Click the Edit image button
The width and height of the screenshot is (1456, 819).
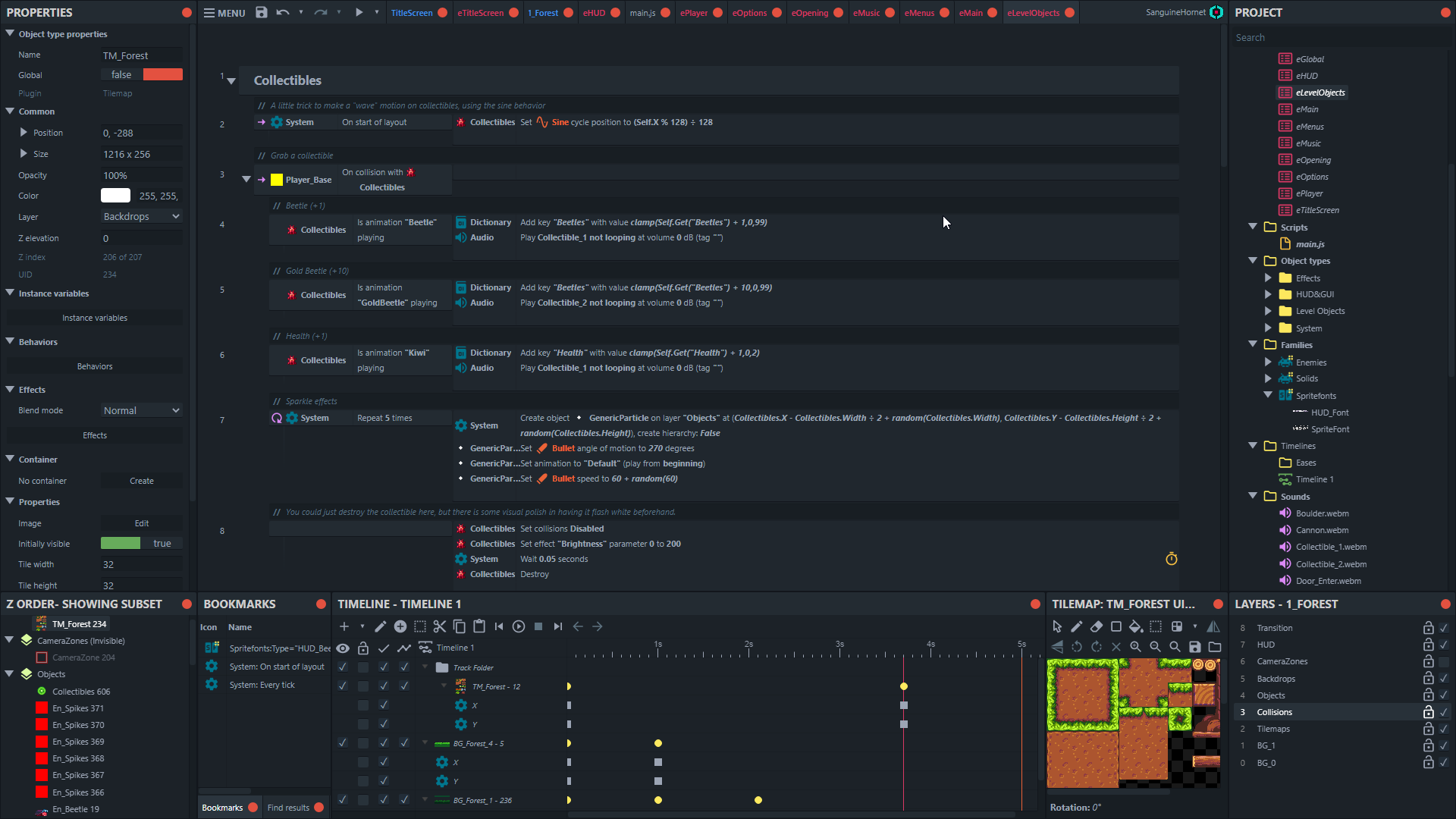(x=142, y=523)
